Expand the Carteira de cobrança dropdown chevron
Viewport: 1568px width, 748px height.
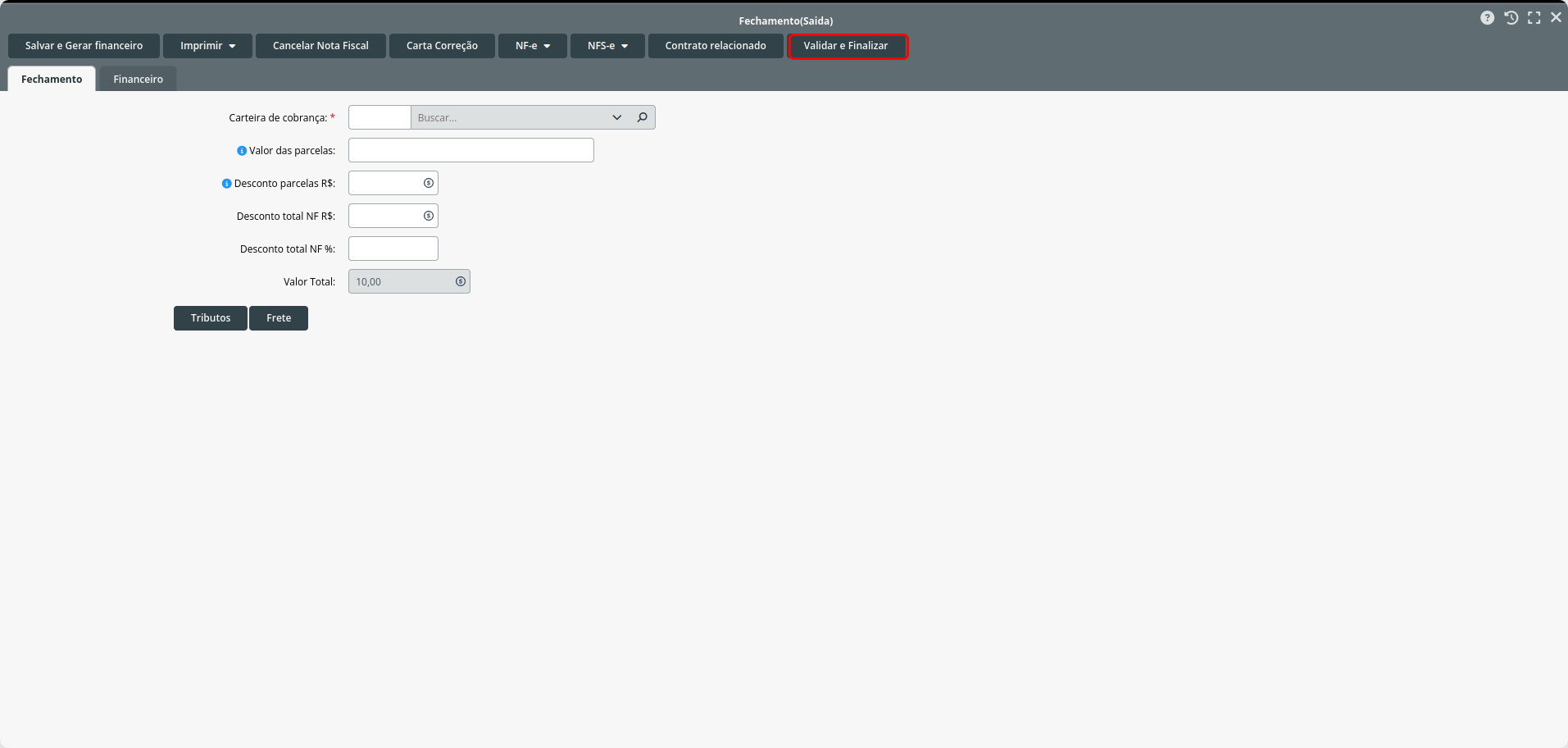(617, 117)
